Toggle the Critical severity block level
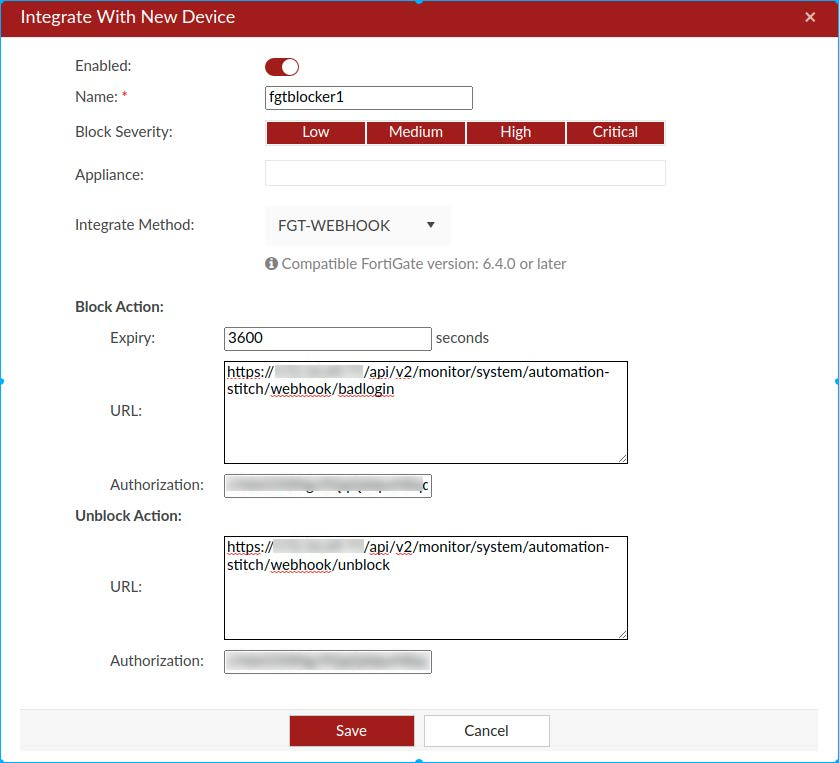This screenshot has width=839, height=763. pyautogui.click(x=615, y=131)
